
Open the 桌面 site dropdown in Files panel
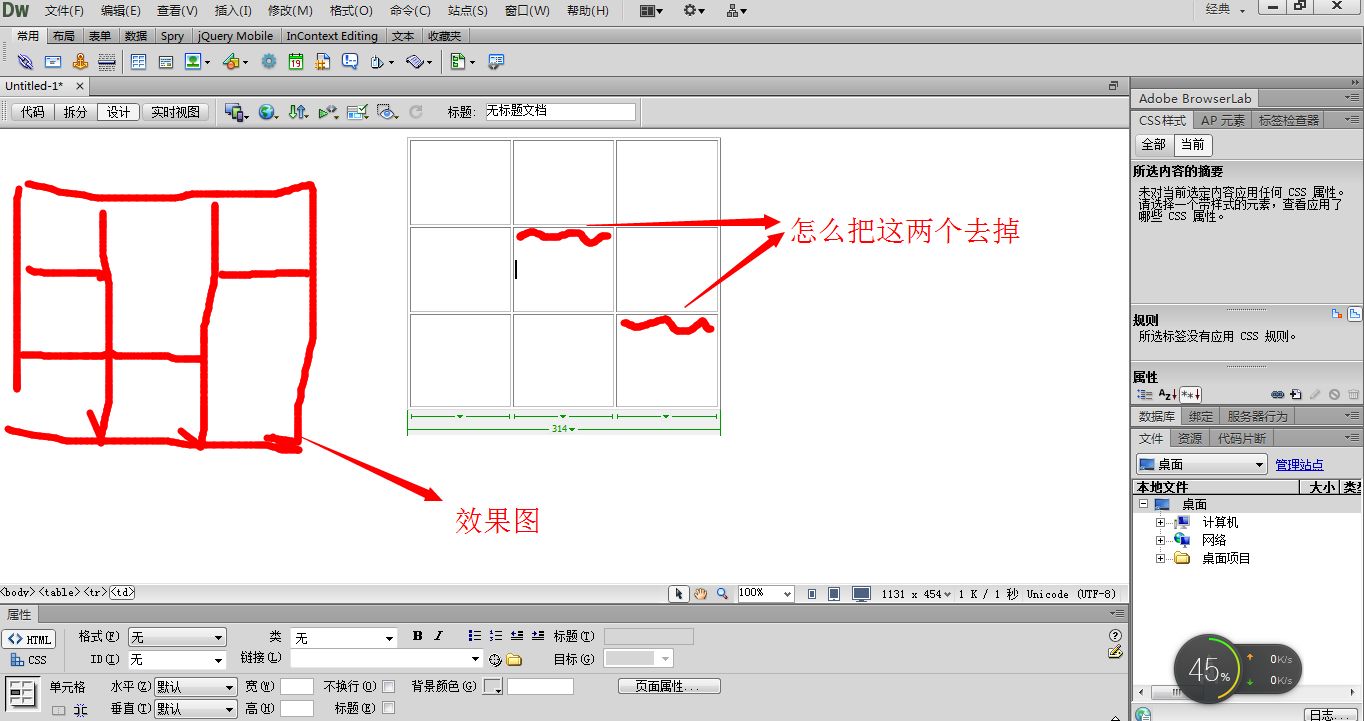[x=1202, y=465]
